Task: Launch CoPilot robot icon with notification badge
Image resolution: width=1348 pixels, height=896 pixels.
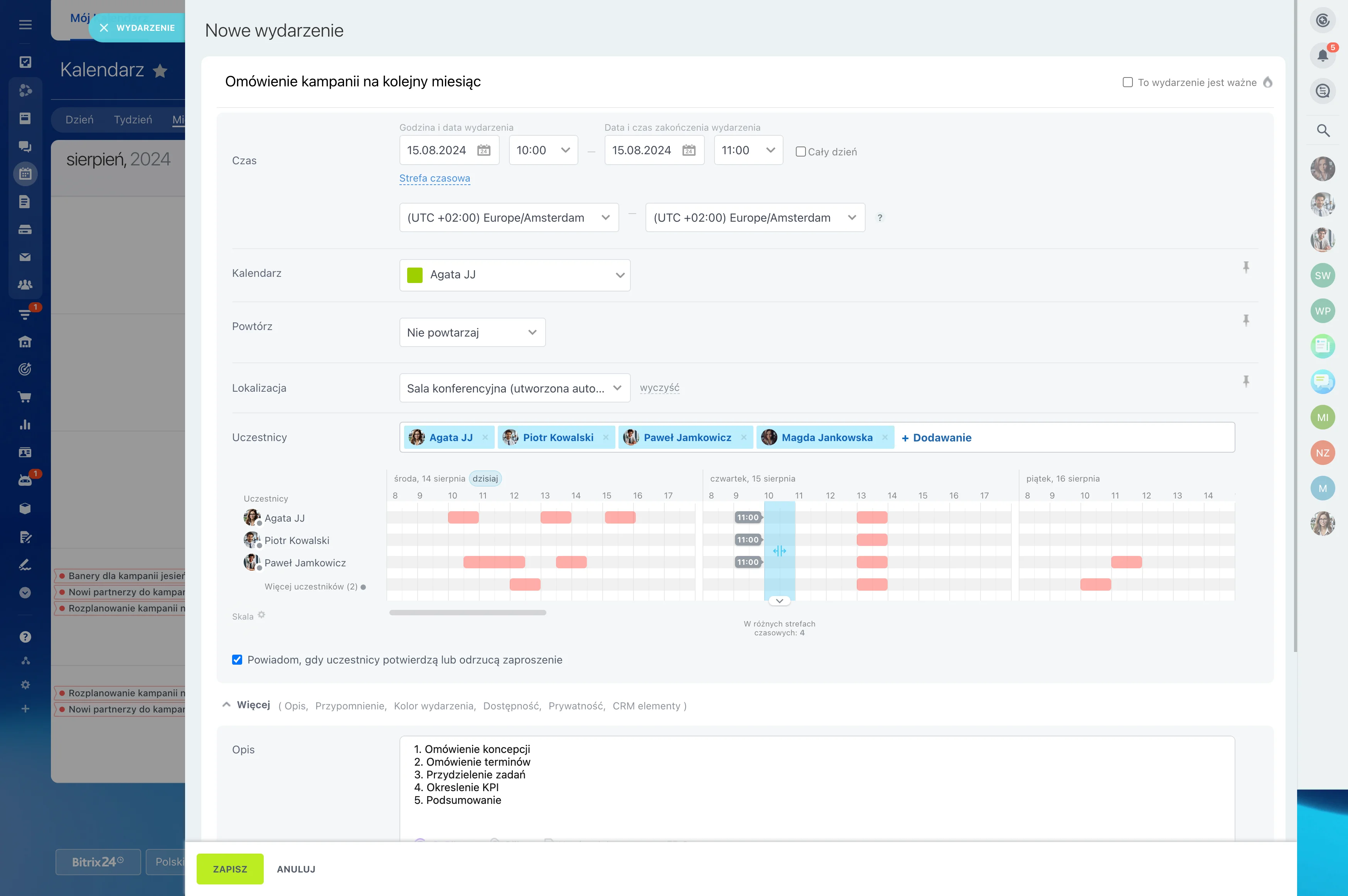Action: (25, 480)
